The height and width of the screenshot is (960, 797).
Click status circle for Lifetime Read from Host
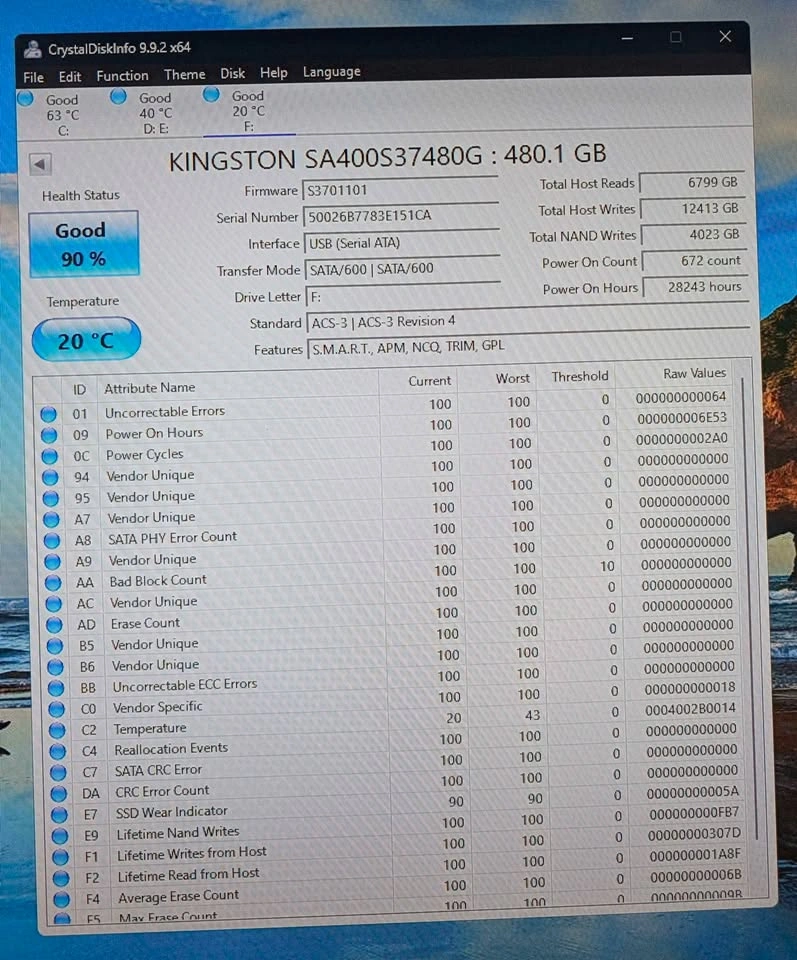(61, 879)
